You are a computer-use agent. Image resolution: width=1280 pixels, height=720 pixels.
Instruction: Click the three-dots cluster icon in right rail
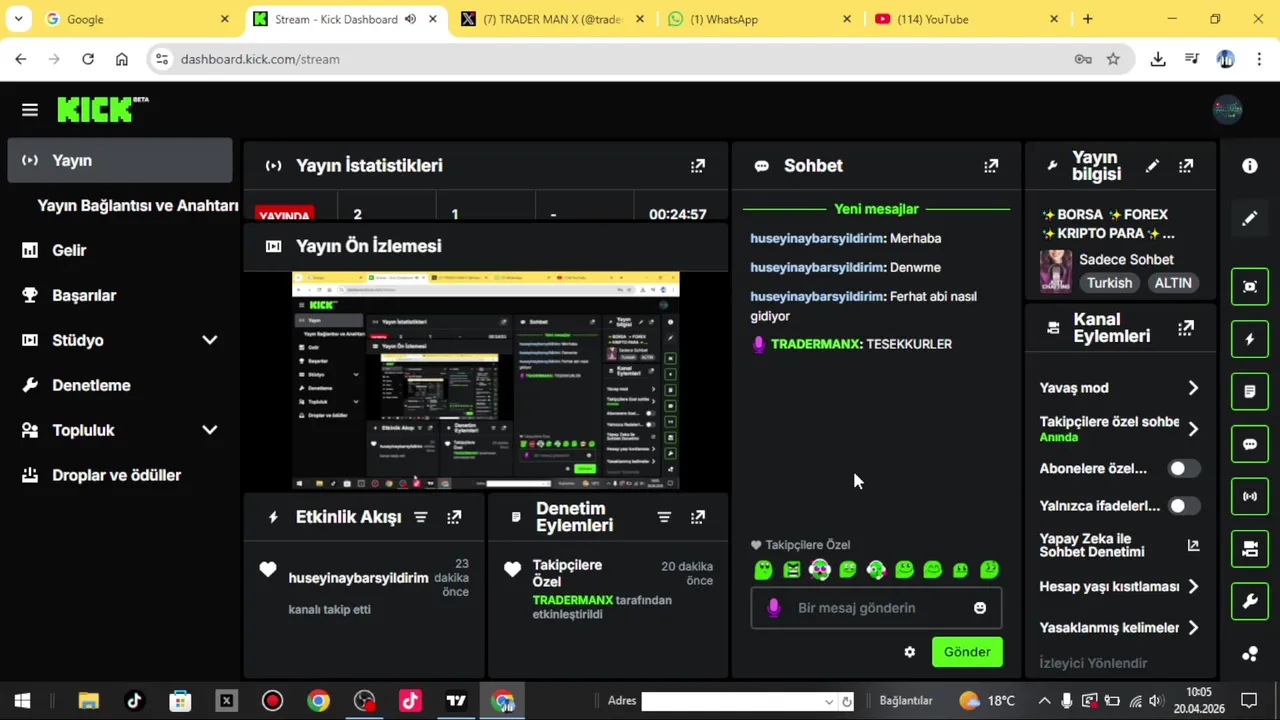tap(1250, 654)
